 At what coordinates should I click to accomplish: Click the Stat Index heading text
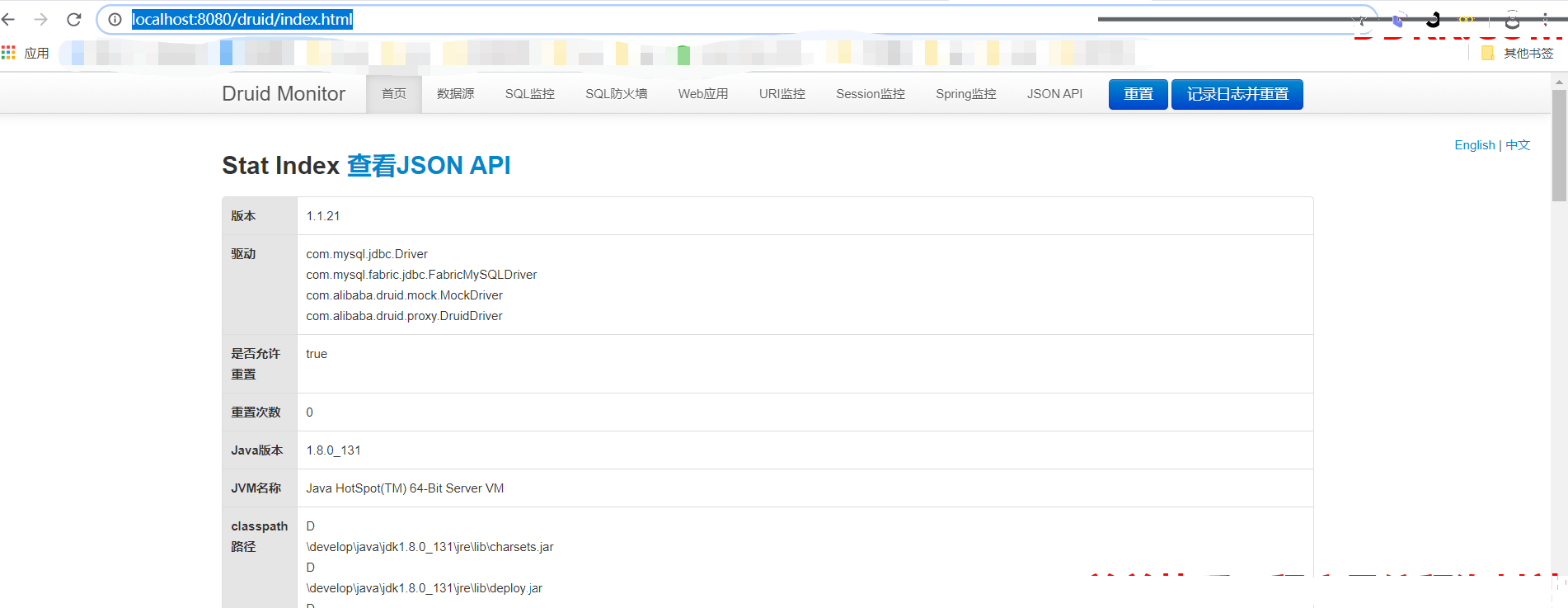point(280,165)
